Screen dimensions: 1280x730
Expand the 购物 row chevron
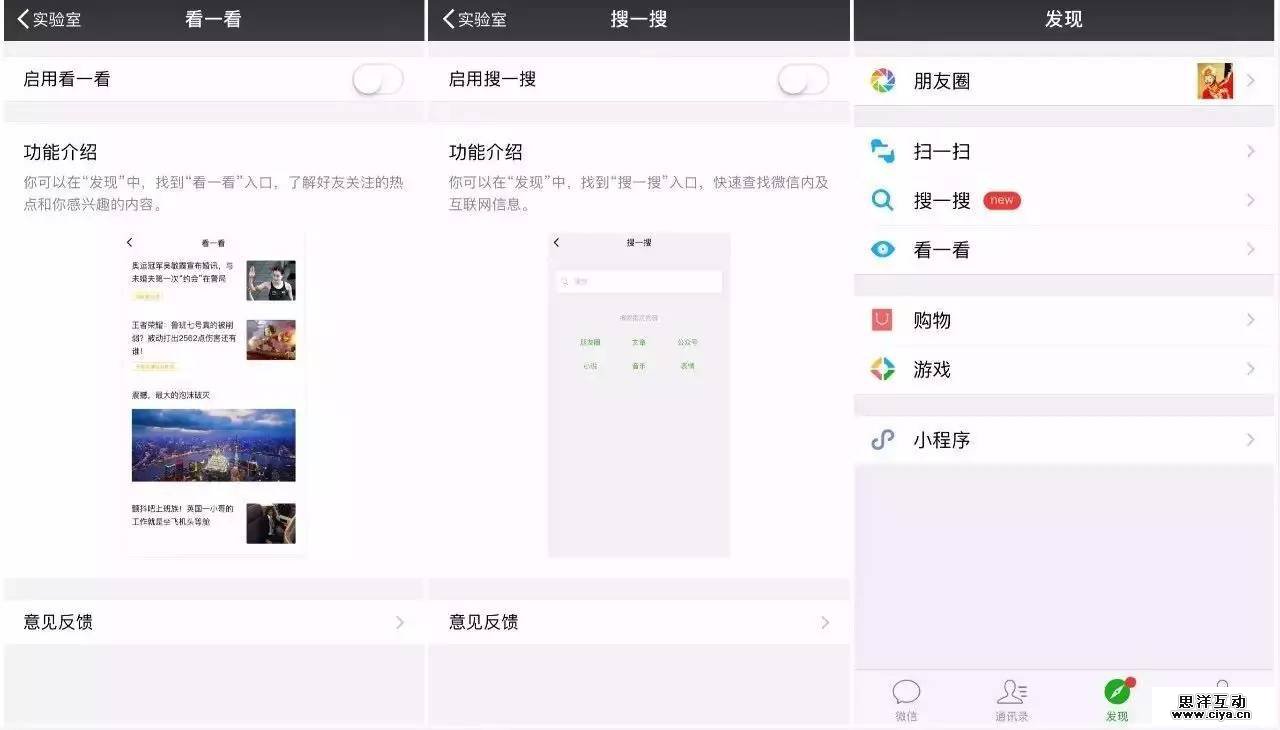(1250, 320)
